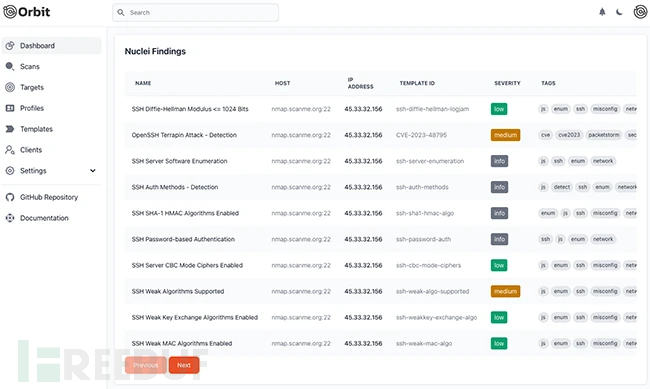Click the ssh-auth-methods template ID
Image resolution: width=650 pixels, height=389 pixels.
click(x=422, y=187)
